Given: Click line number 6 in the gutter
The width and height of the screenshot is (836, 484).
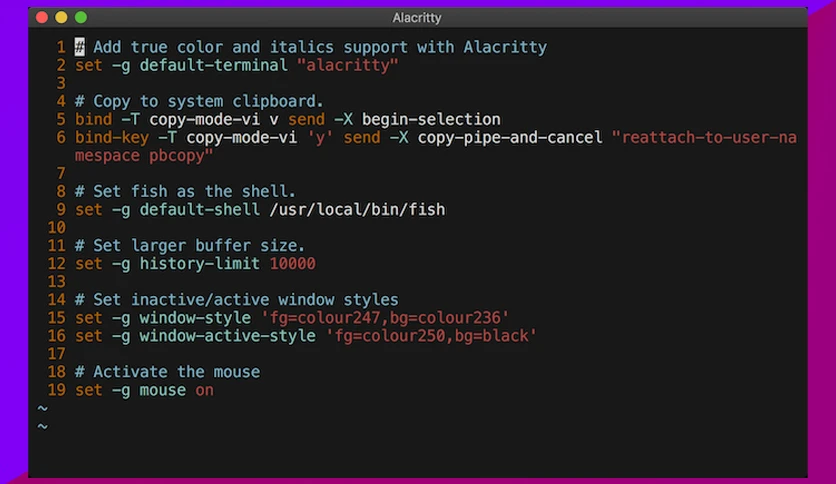Looking at the screenshot, I should (61, 138).
